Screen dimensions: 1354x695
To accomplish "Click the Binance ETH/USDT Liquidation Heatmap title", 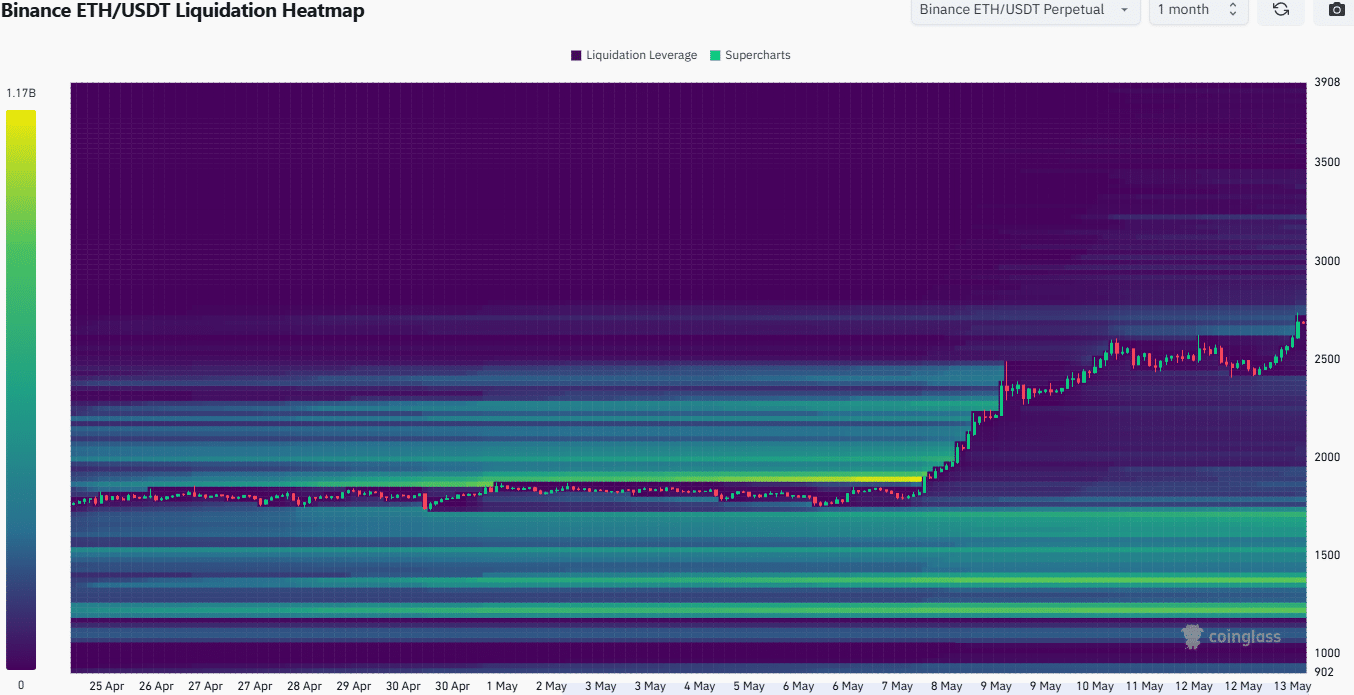I will pos(183,11).
